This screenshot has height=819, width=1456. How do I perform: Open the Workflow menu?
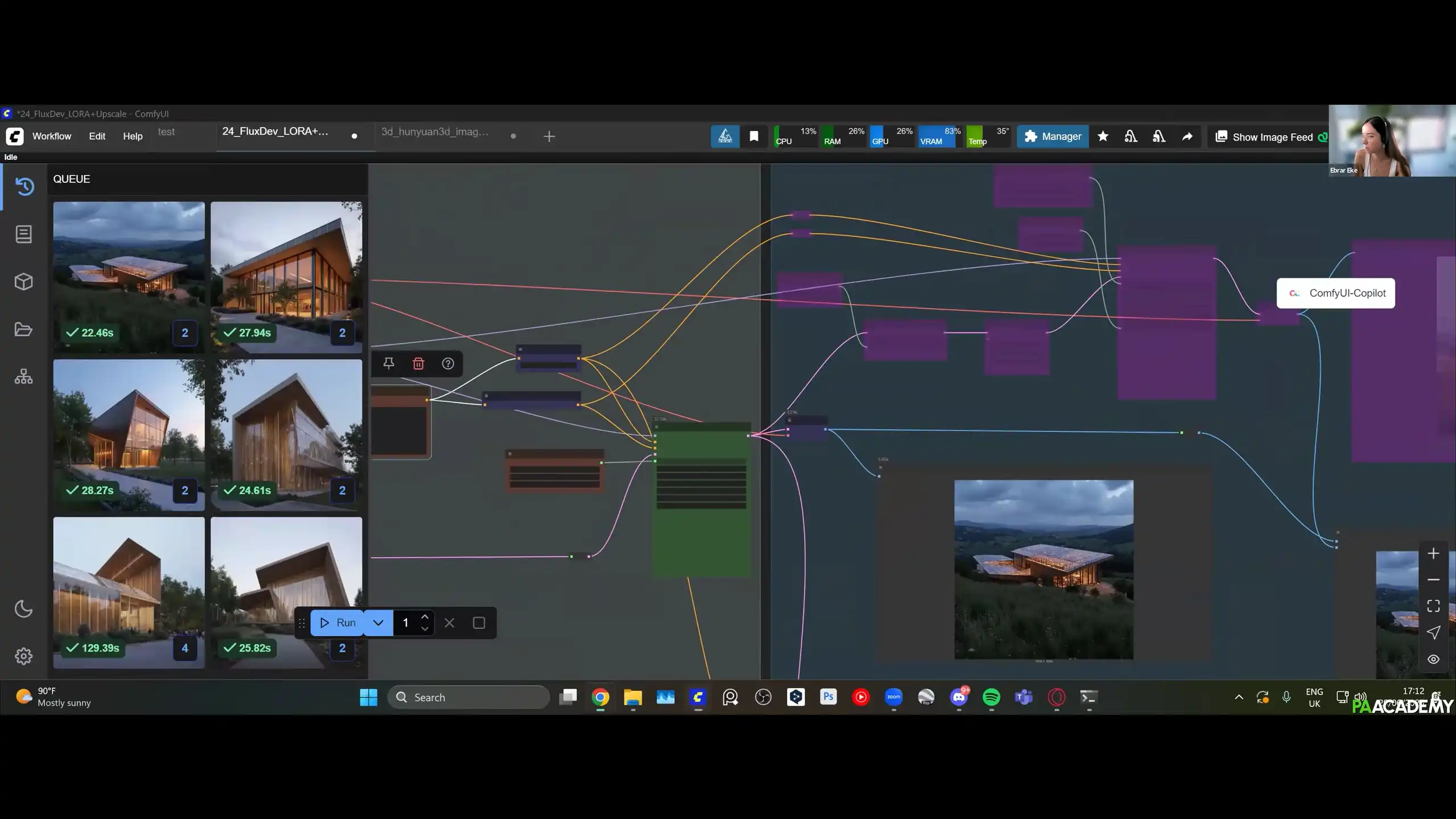pos(52,136)
